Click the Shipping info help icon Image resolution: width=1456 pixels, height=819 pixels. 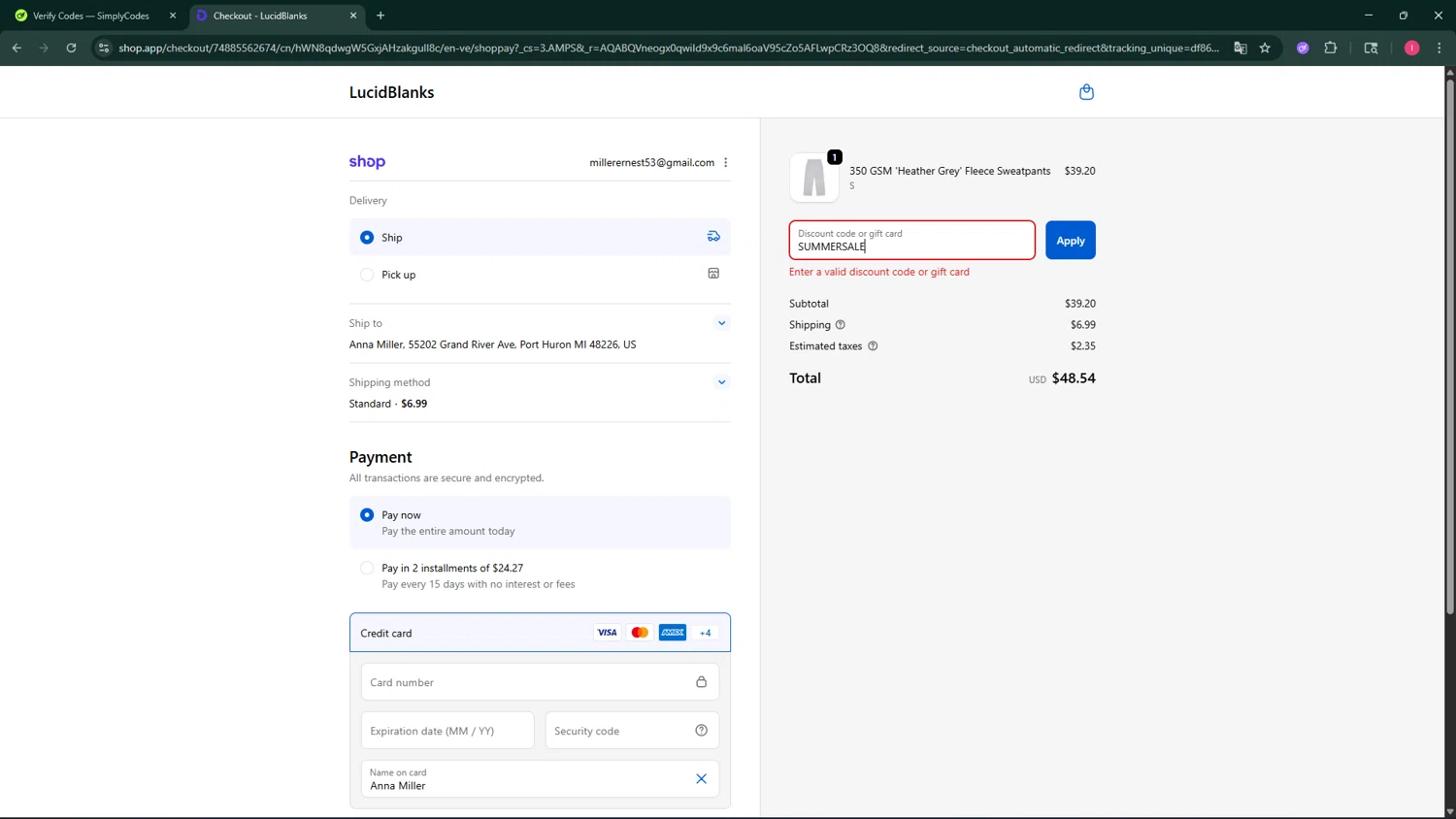[x=841, y=325]
